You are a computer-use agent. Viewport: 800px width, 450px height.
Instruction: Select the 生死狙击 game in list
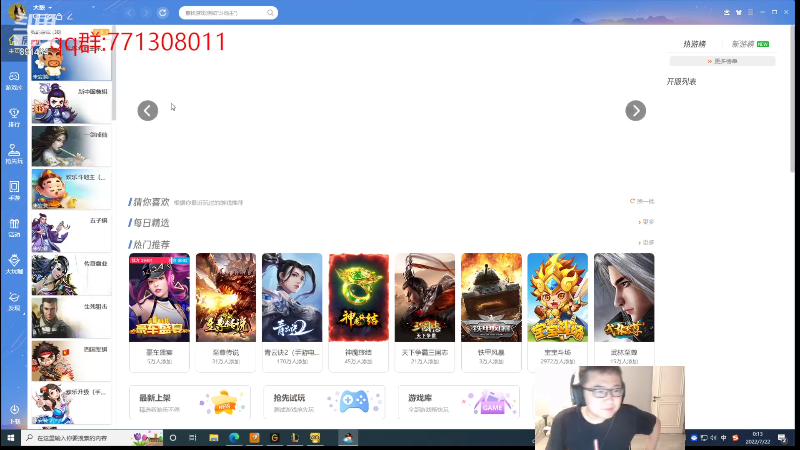coord(71,318)
